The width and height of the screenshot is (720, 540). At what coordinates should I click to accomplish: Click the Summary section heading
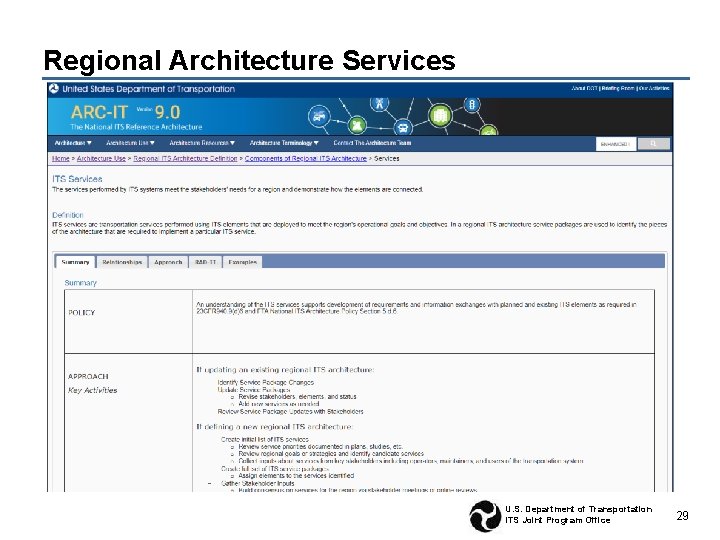pos(80,283)
